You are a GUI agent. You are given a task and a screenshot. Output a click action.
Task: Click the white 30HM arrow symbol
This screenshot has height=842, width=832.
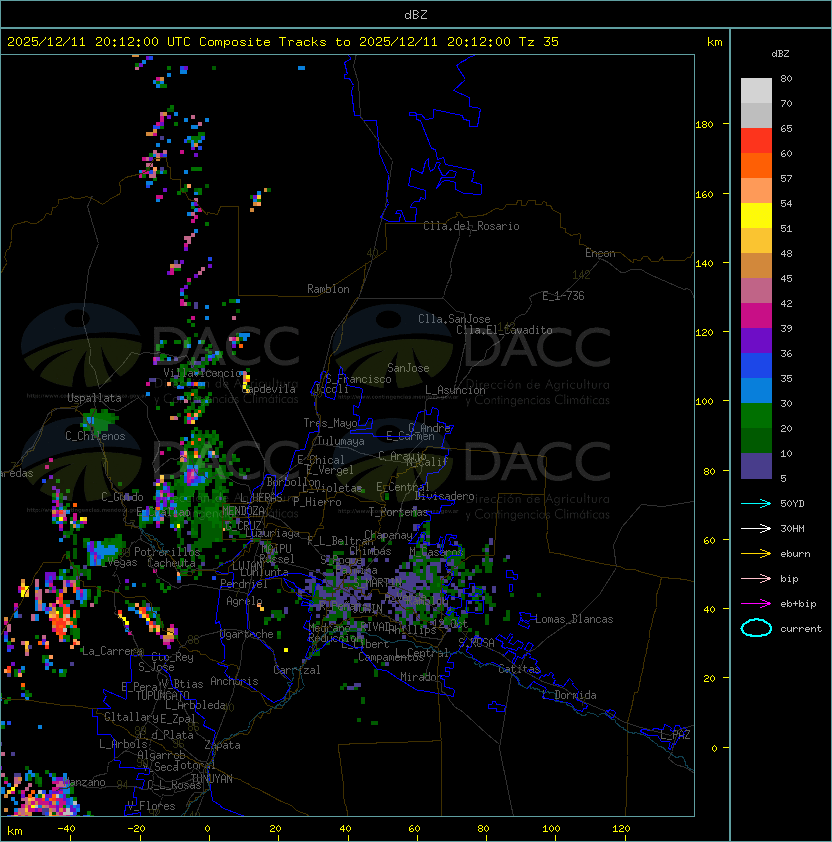[x=756, y=528]
